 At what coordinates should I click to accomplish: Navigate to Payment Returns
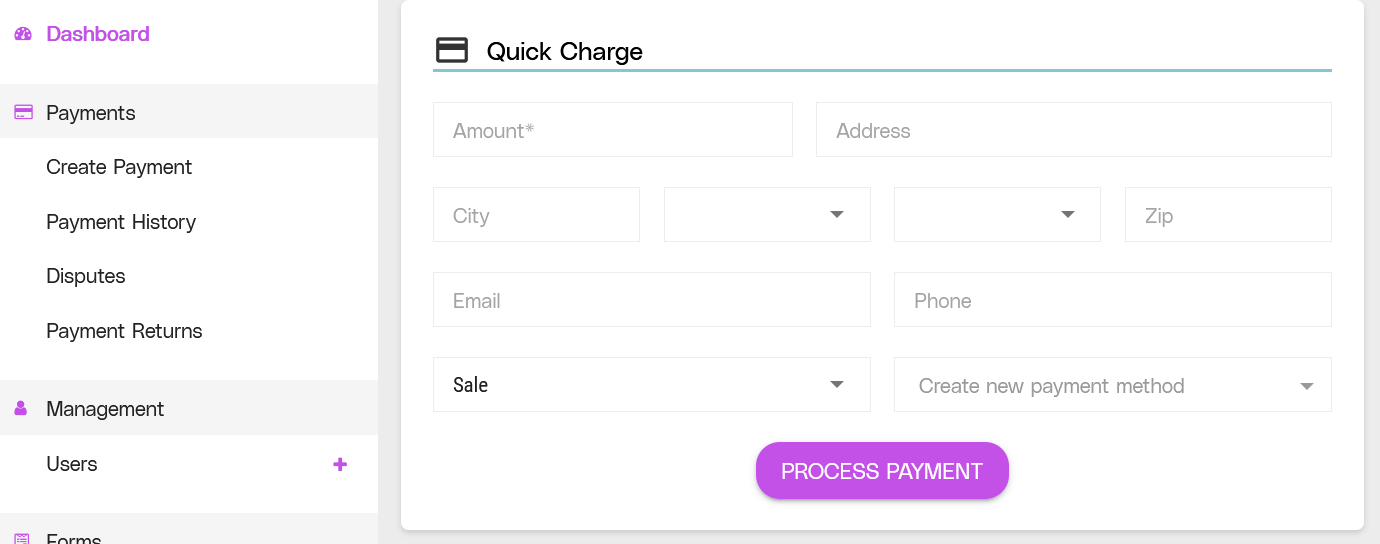coord(124,331)
